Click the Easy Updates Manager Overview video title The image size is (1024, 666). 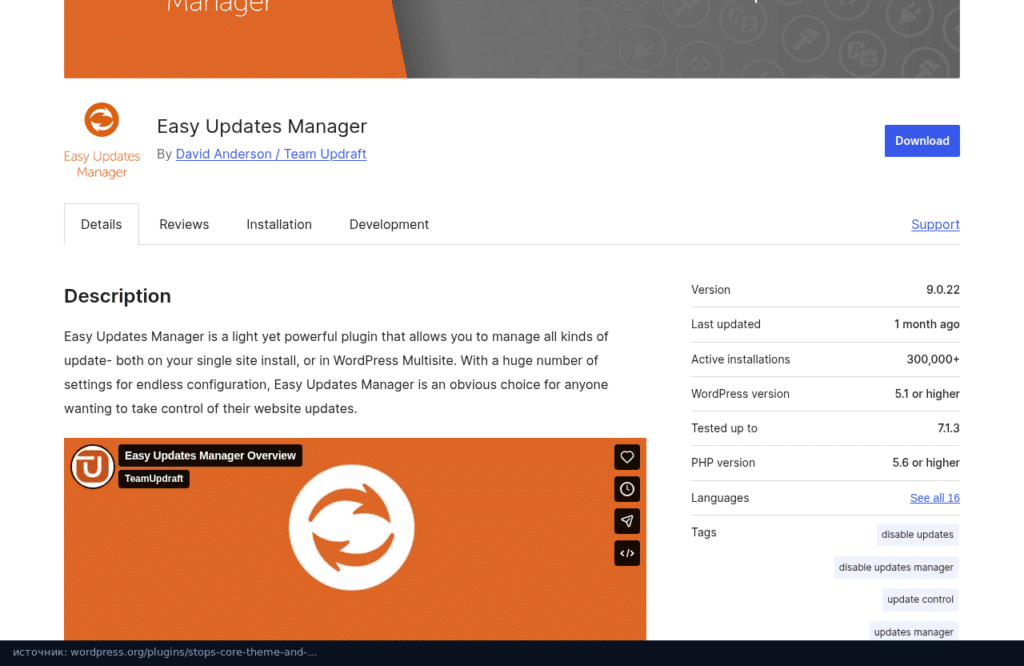(x=210, y=456)
